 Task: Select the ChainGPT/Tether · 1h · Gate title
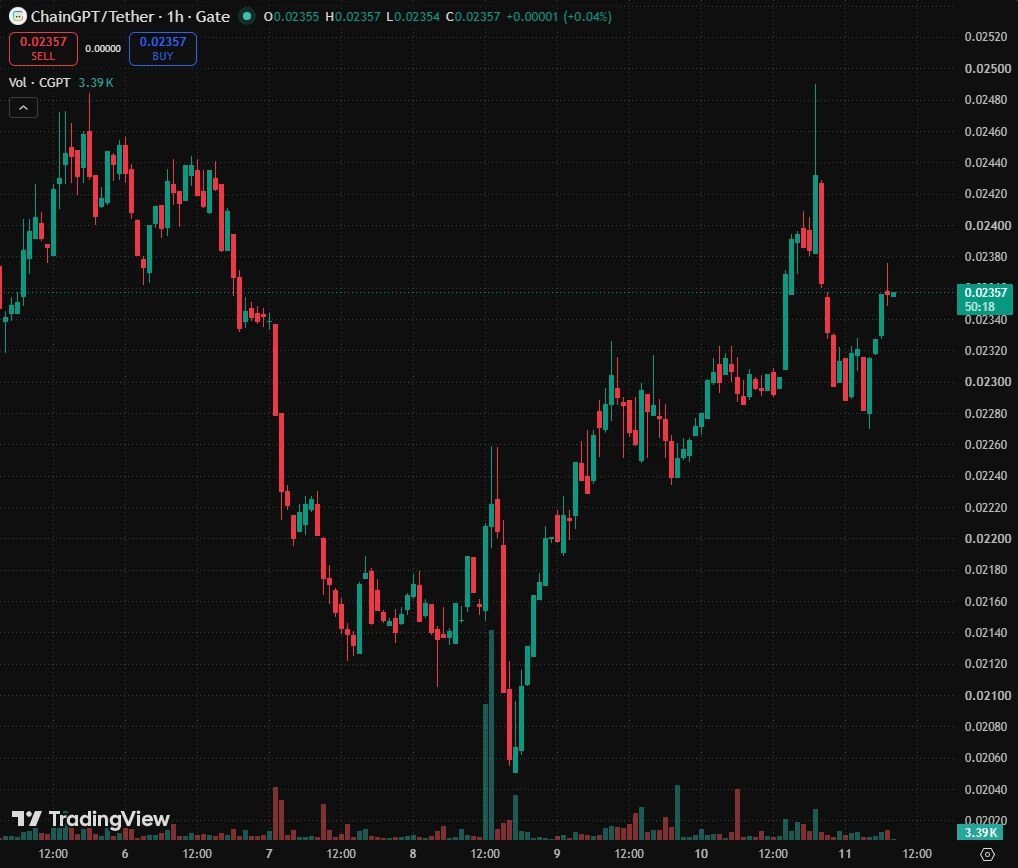[x=130, y=16]
